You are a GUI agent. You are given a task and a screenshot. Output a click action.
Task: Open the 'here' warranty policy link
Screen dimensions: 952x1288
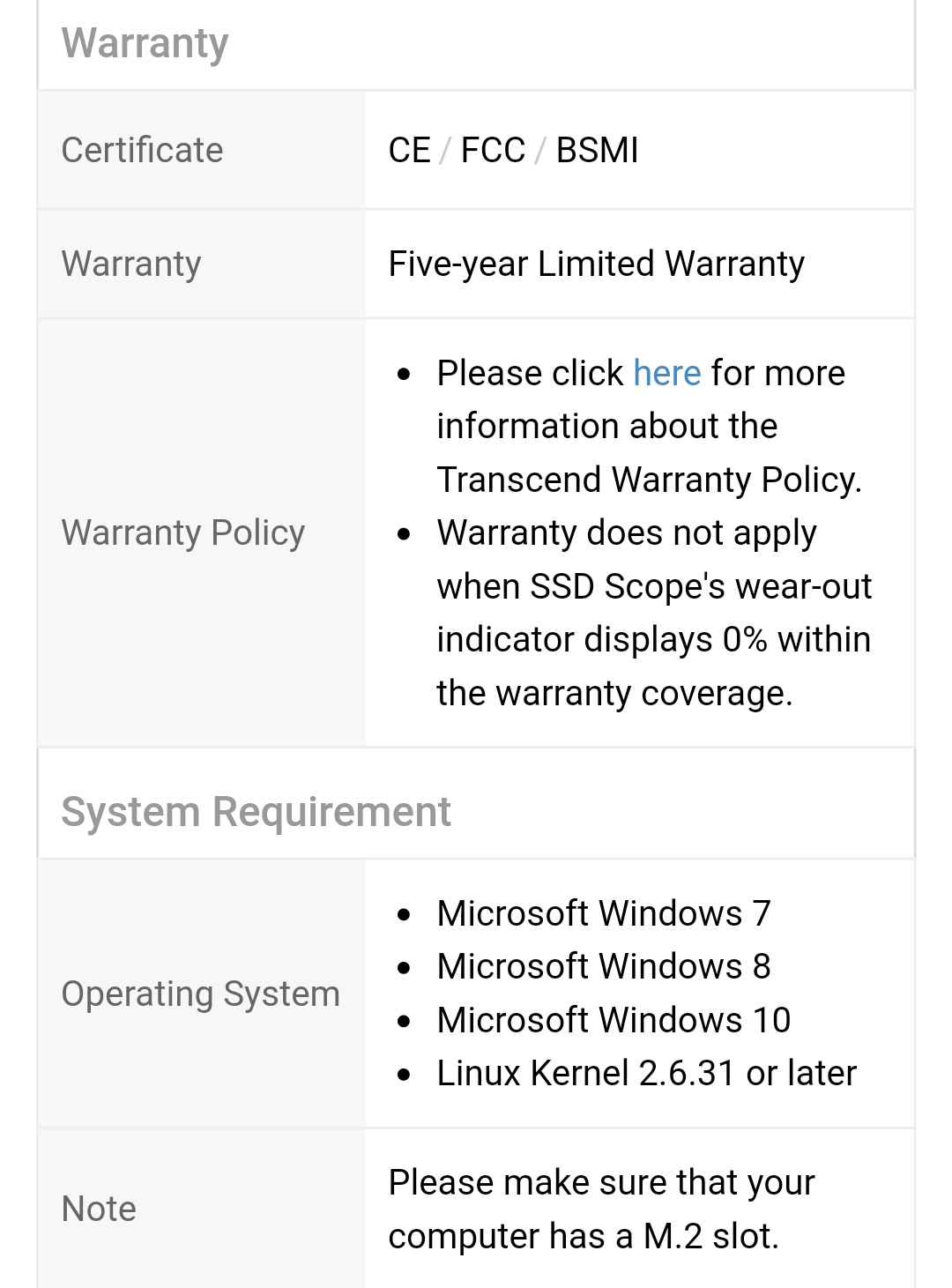[x=666, y=373]
